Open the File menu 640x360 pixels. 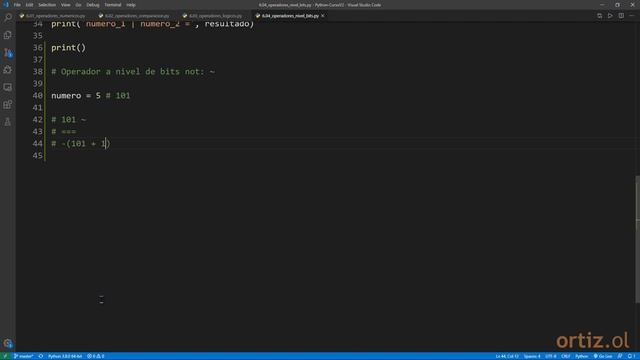(17, 5)
